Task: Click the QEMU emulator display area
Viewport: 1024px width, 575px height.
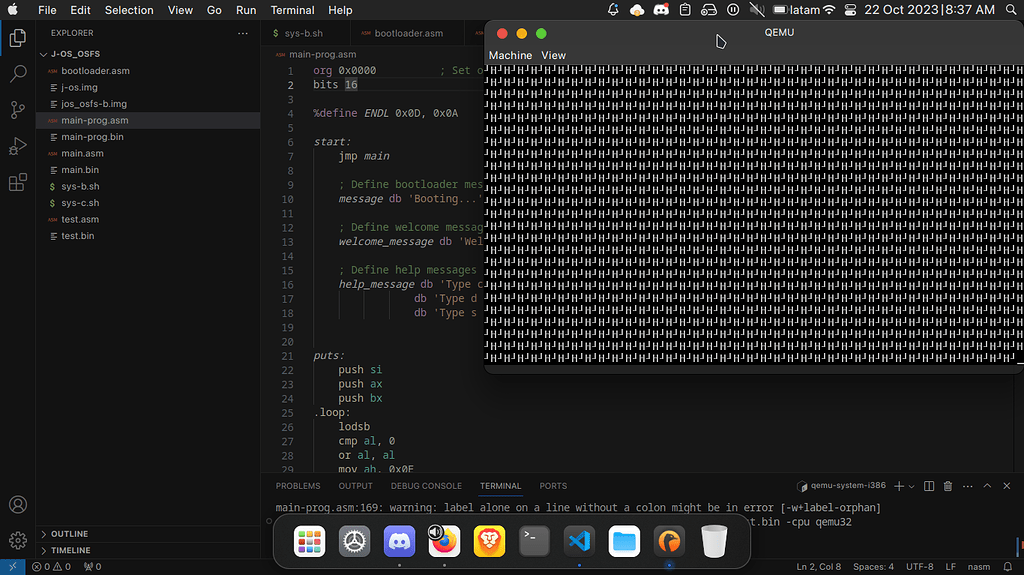Action: coord(754,214)
